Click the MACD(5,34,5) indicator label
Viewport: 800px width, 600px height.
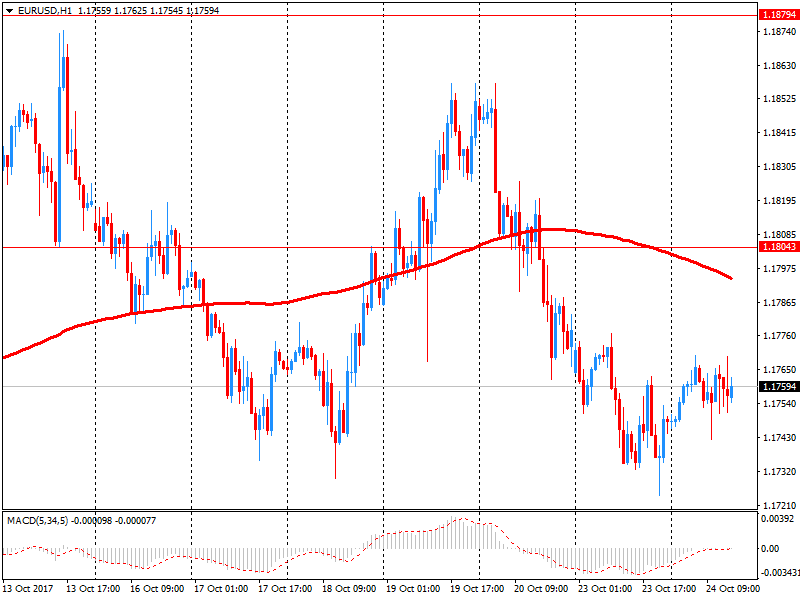(x=37, y=521)
